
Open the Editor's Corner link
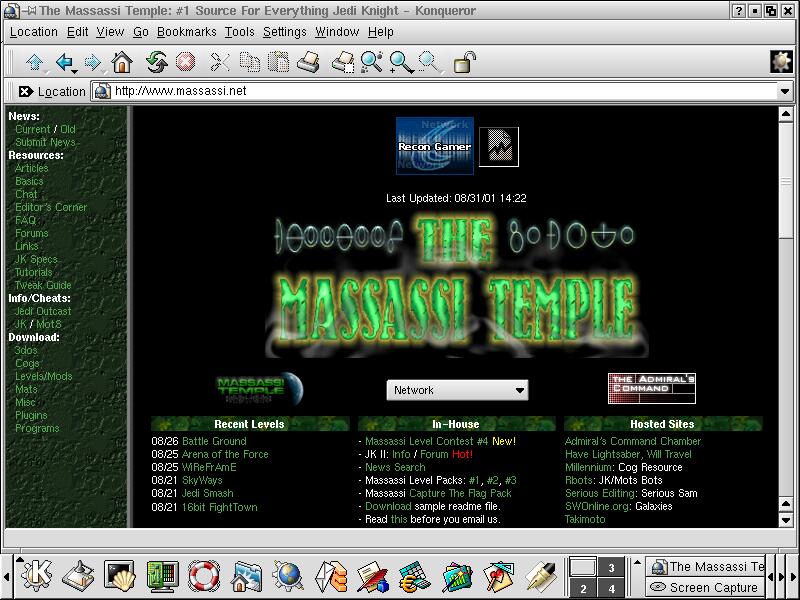point(51,207)
